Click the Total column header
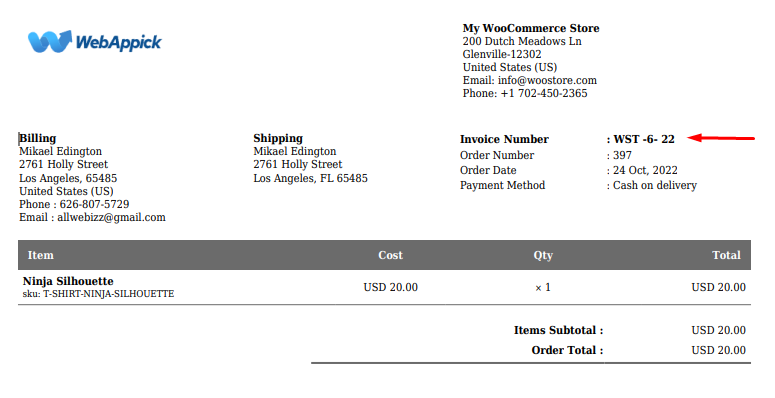The image size is (775, 398). 726,256
